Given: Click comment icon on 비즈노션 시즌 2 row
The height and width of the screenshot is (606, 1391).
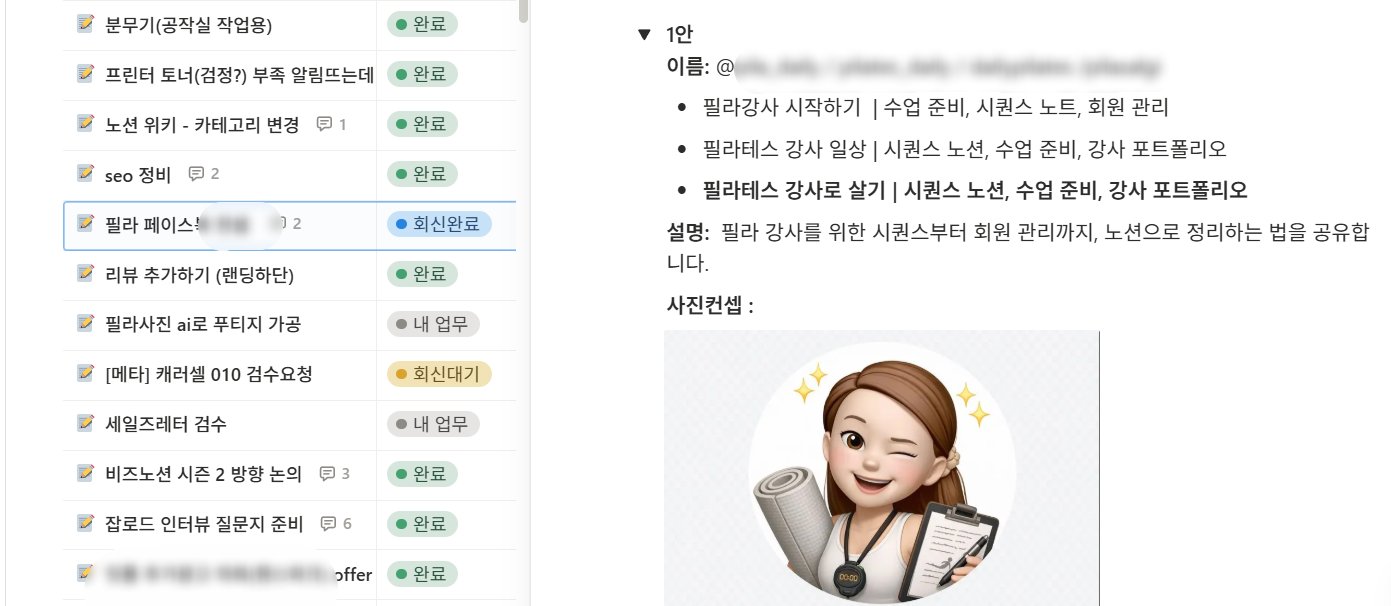Looking at the screenshot, I should 326,474.
